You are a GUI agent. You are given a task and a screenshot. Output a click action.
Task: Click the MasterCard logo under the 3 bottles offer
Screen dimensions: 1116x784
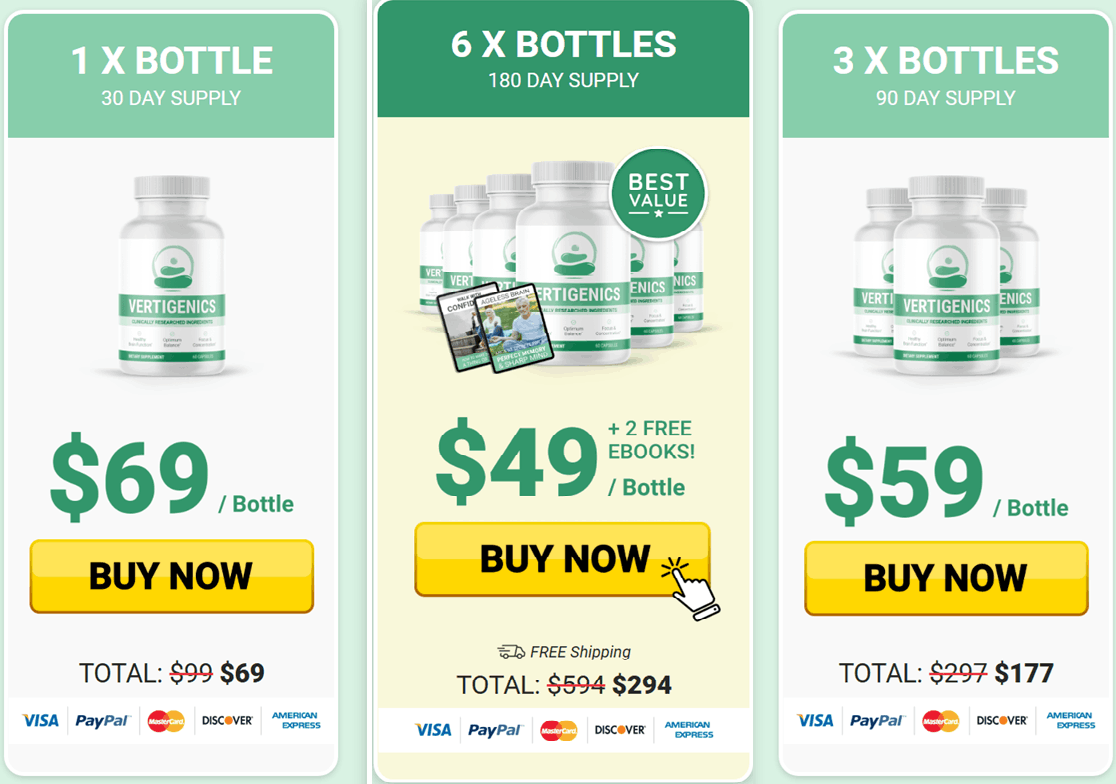pyautogui.click(x=940, y=721)
